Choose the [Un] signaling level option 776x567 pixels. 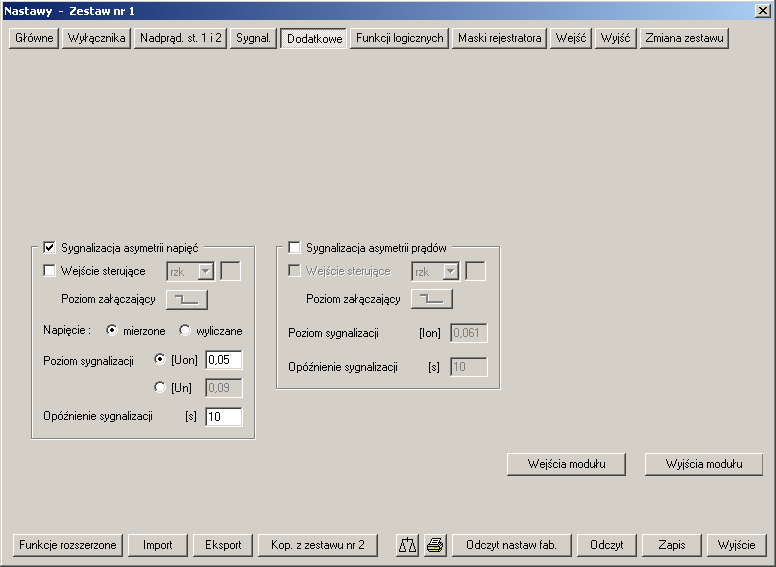coord(159,387)
